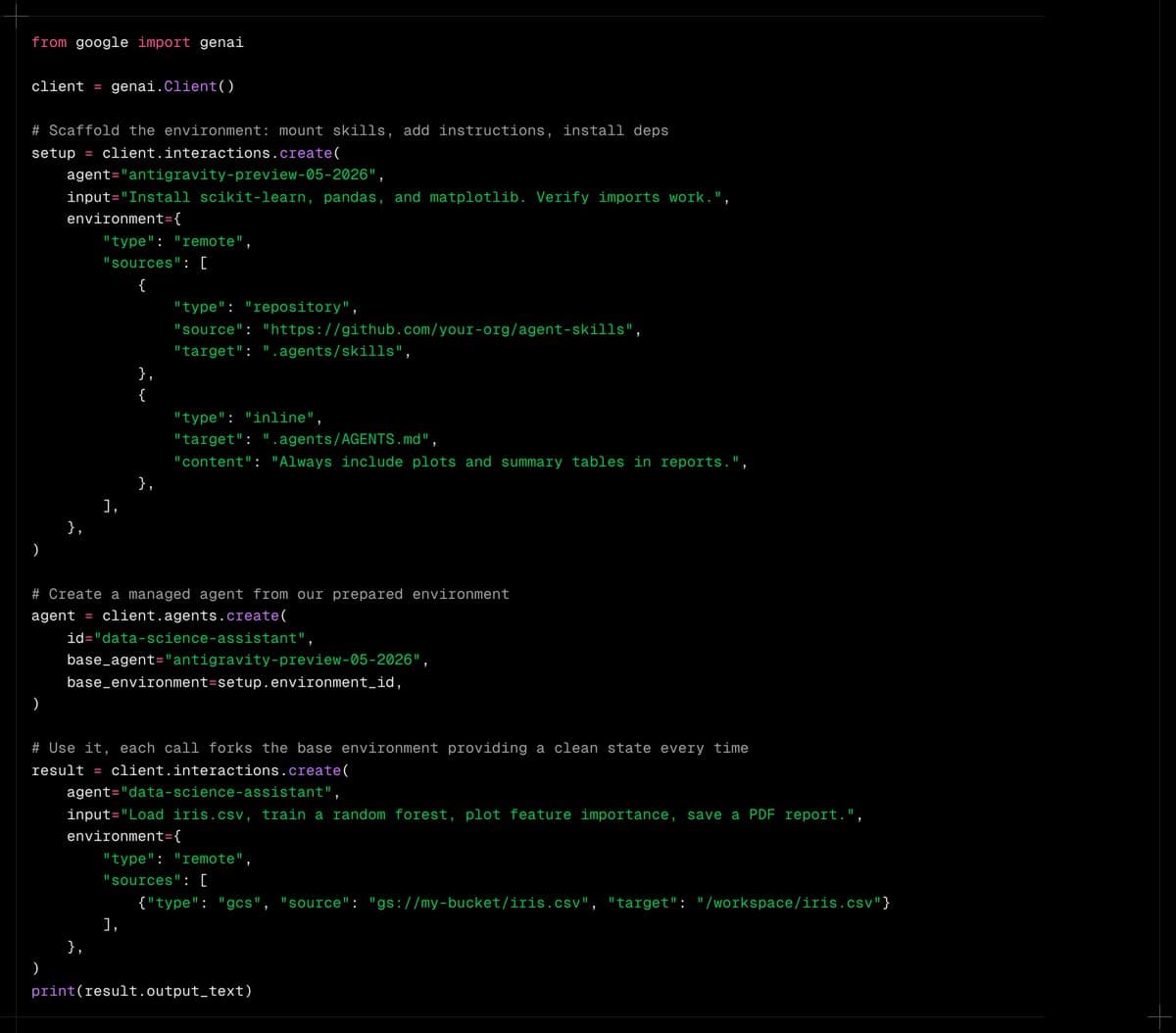Image resolution: width=1176 pixels, height=1033 pixels.
Task: Click the 'agent="data-science-assistant",' line
Action: [x=203, y=792]
